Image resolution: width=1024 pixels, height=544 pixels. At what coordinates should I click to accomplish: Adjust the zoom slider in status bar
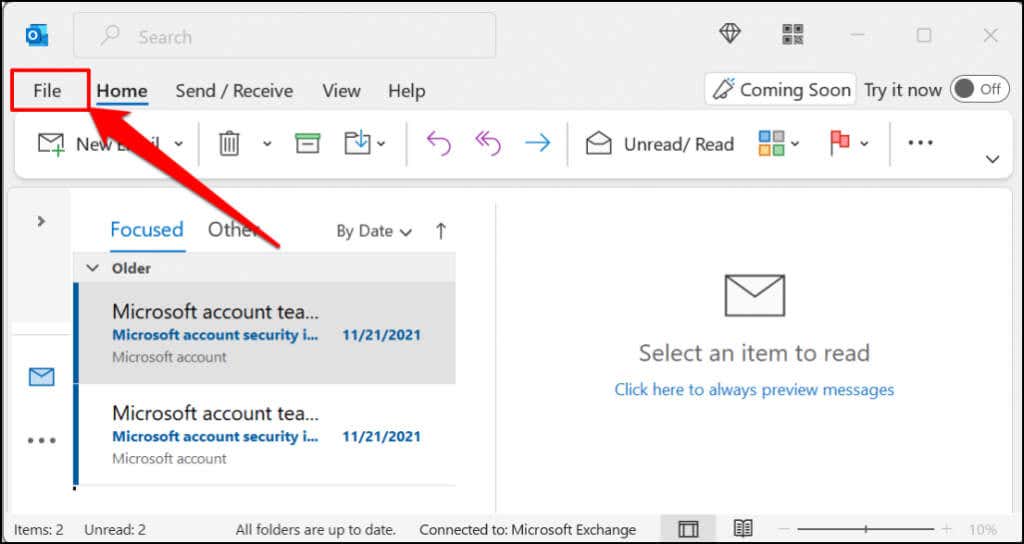click(866, 529)
